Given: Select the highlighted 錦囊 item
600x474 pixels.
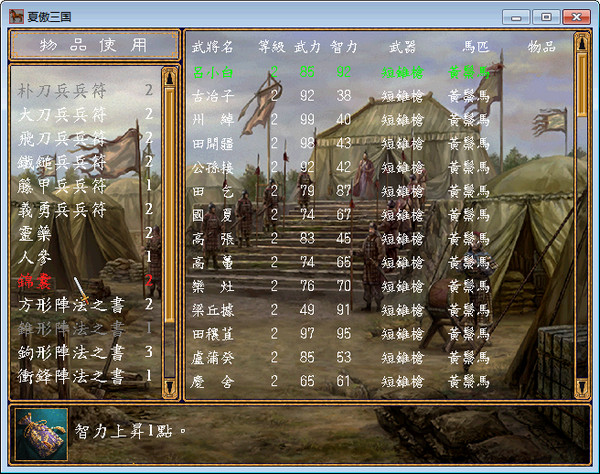Looking at the screenshot, I should click(x=85, y=281).
